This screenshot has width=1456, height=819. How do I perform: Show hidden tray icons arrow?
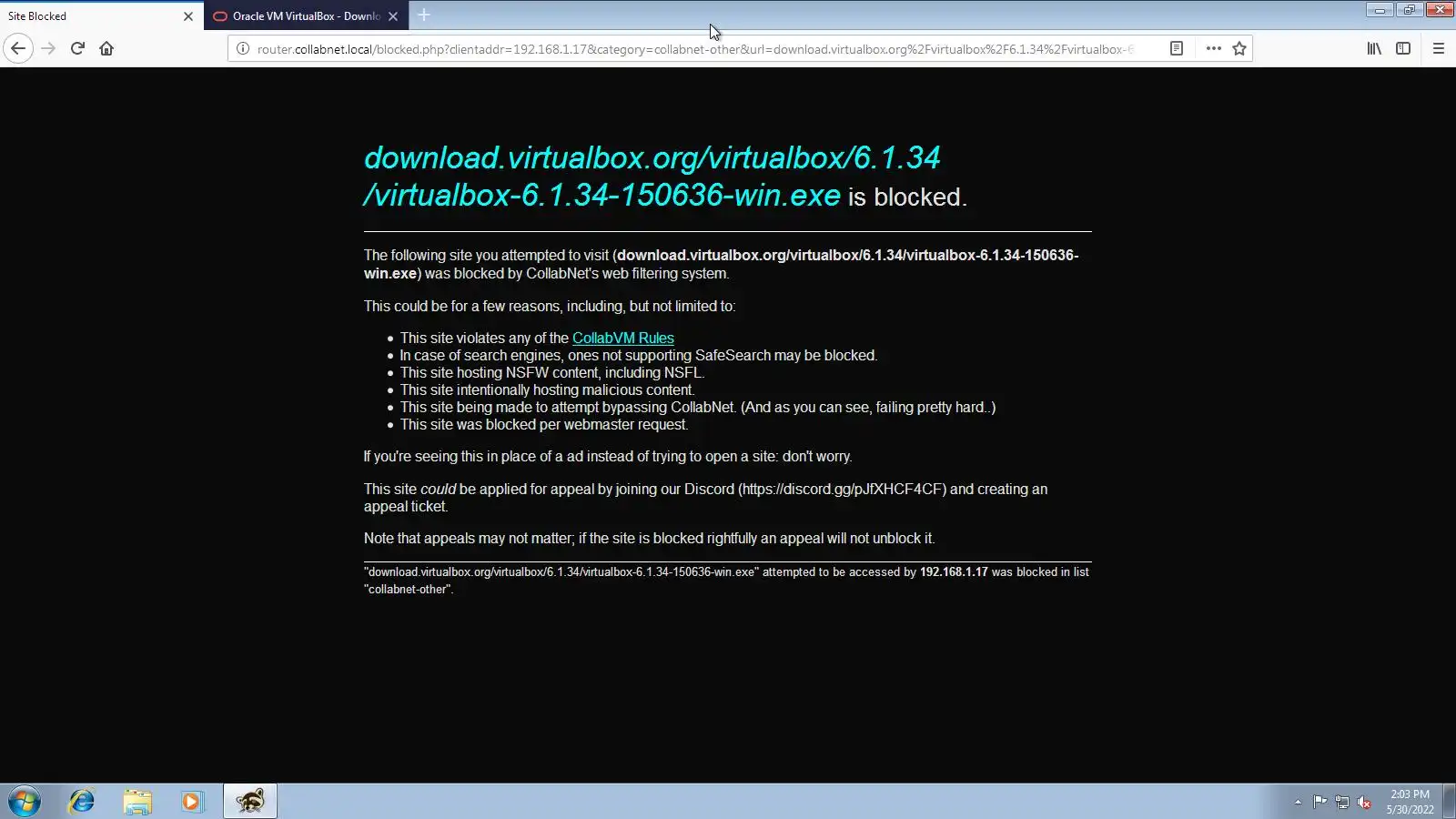[1298, 802]
